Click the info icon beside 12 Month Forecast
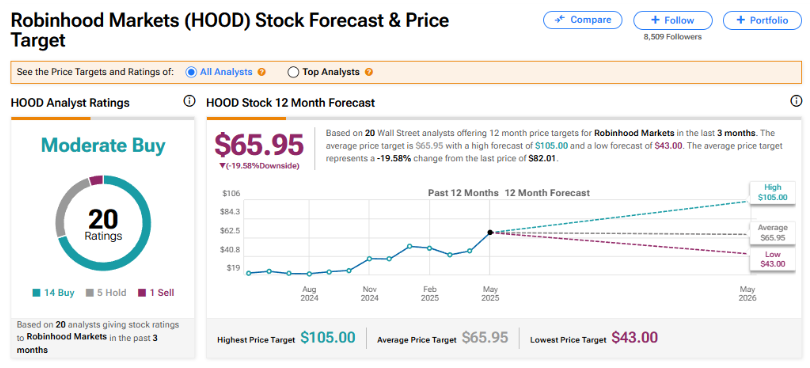Viewport: 810px width, 368px height. (x=796, y=101)
